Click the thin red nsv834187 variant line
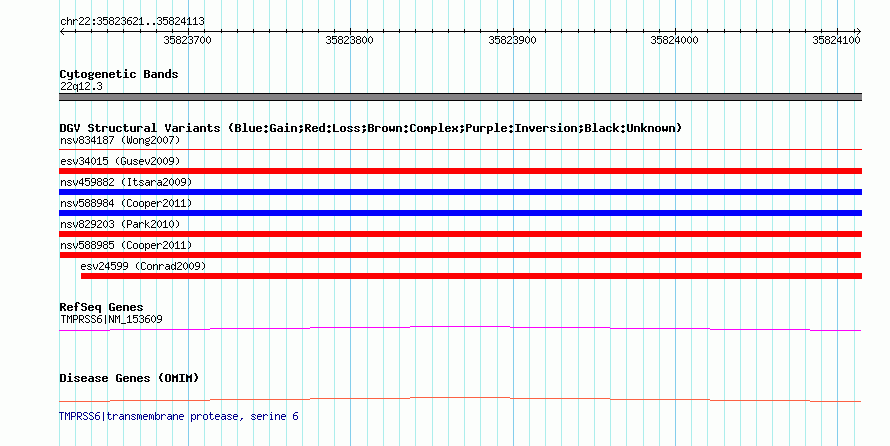 [x=460, y=150]
